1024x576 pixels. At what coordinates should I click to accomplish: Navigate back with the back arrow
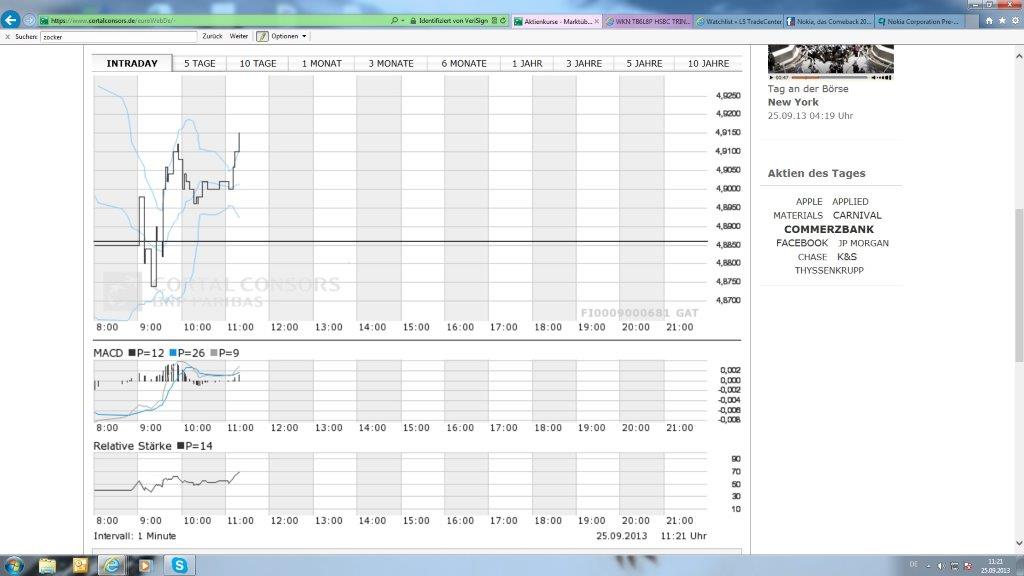(x=10, y=20)
